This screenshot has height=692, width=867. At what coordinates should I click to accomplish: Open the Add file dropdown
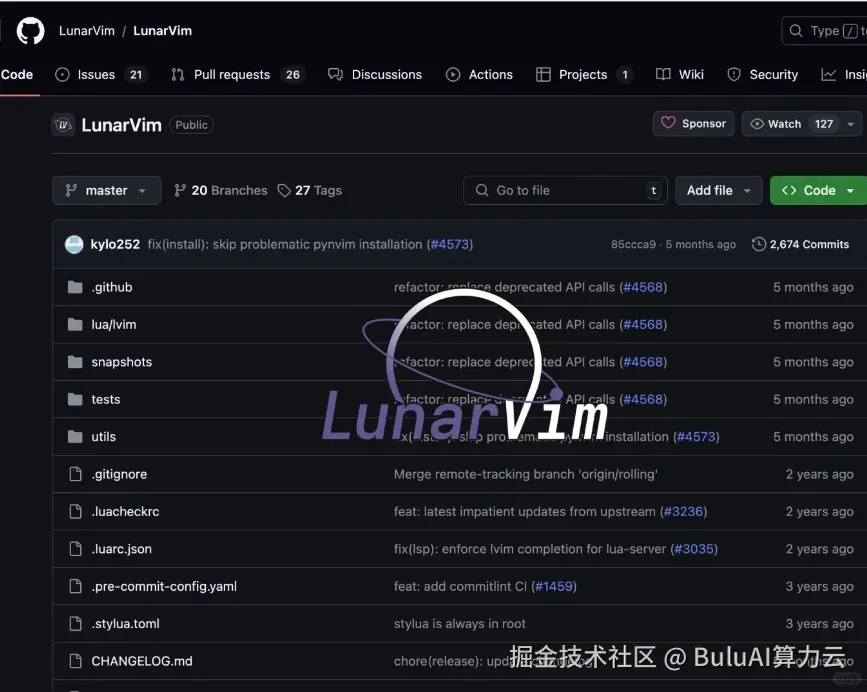tap(719, 191)
